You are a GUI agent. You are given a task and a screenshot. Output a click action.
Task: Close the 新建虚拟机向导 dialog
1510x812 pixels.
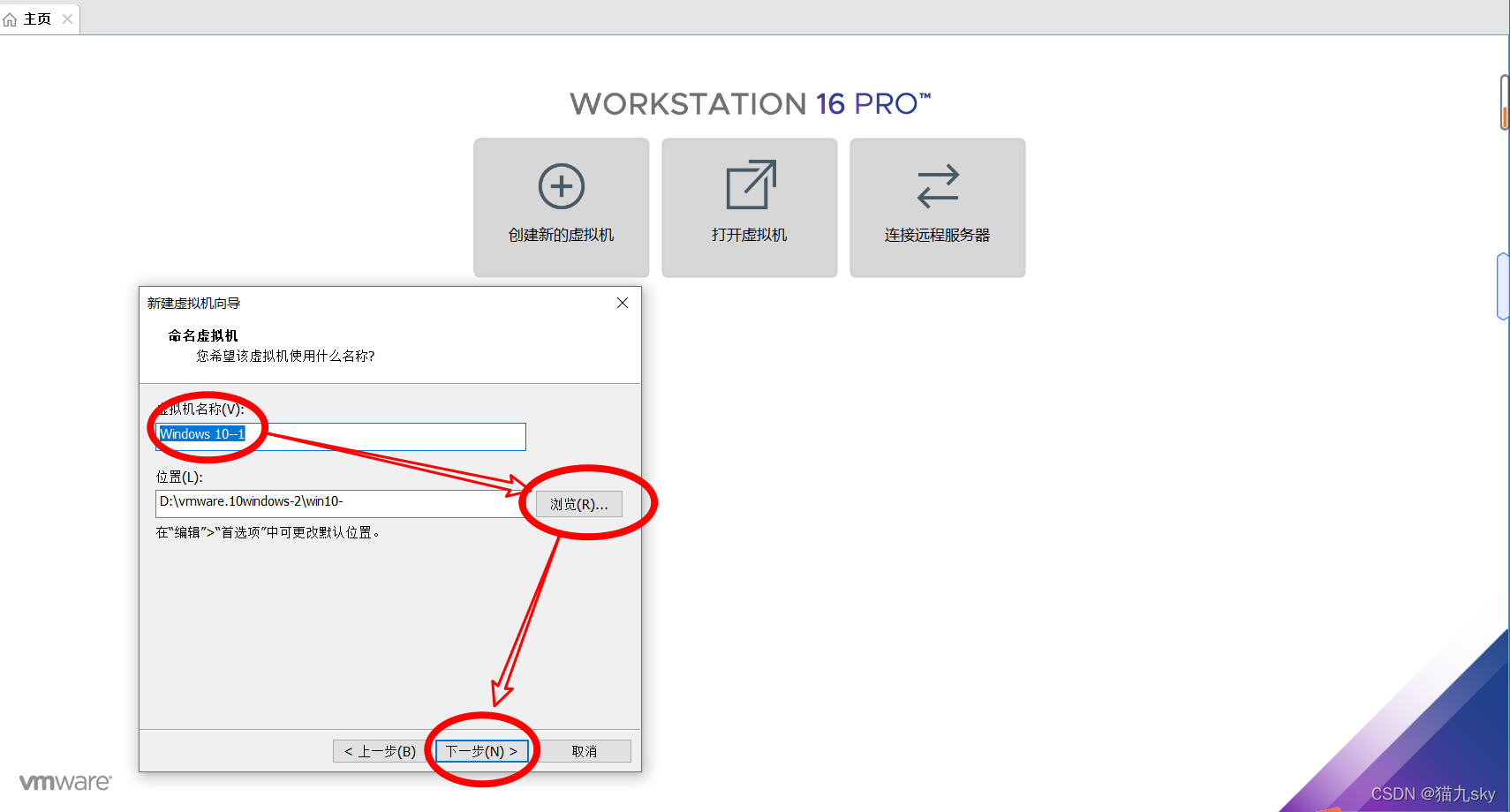click(623, 303)
